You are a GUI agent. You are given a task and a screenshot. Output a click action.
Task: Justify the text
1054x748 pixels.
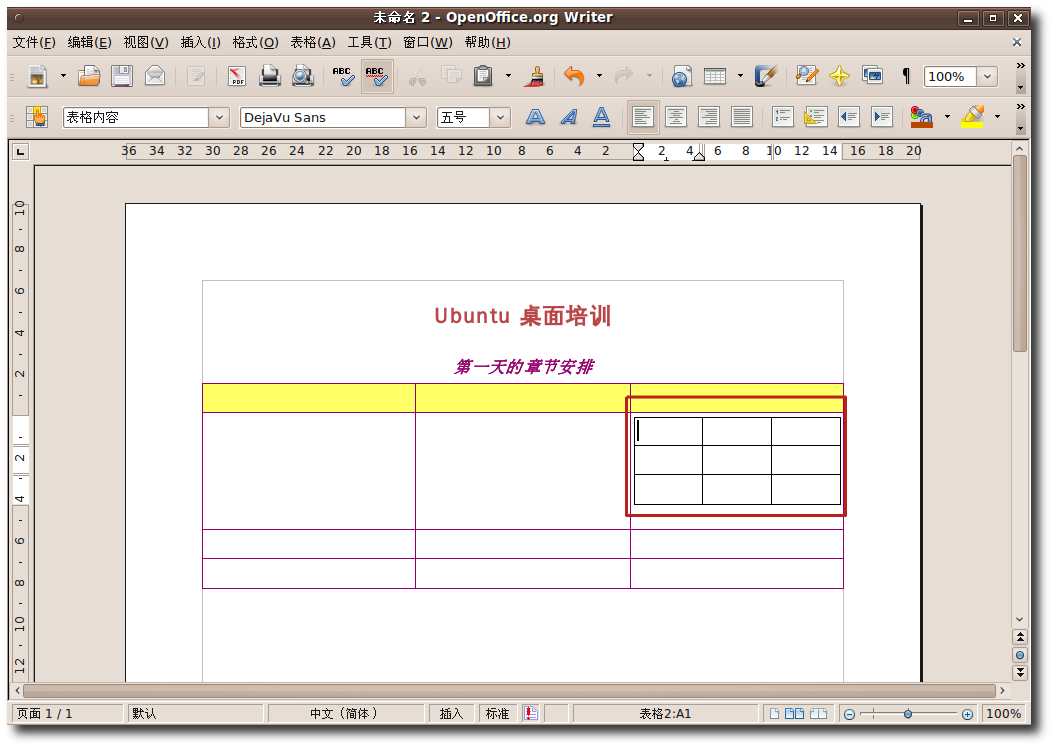point(742,117)
